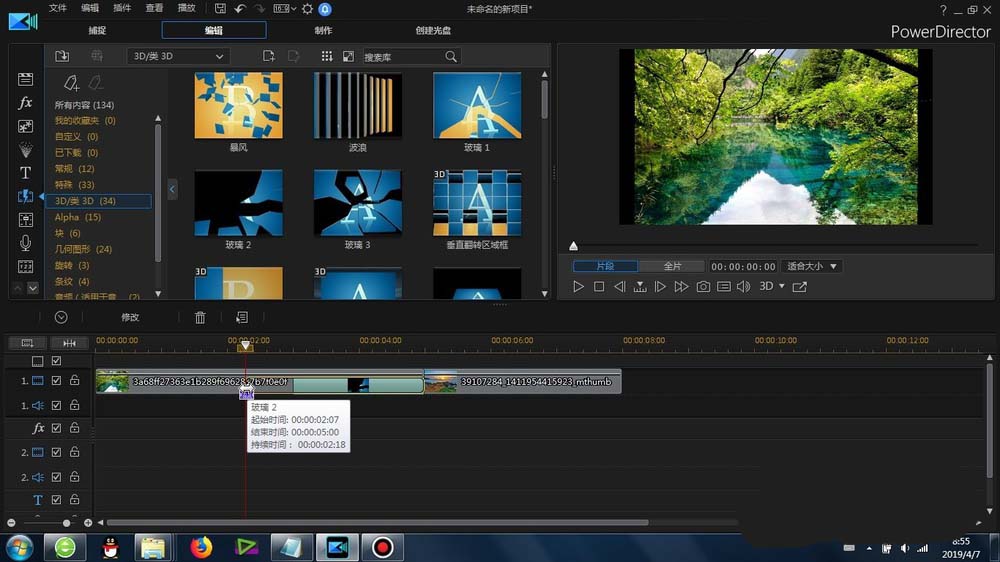Click the timeline storyboard view icon
The image size is (1000, 562).
click(27, 343)
